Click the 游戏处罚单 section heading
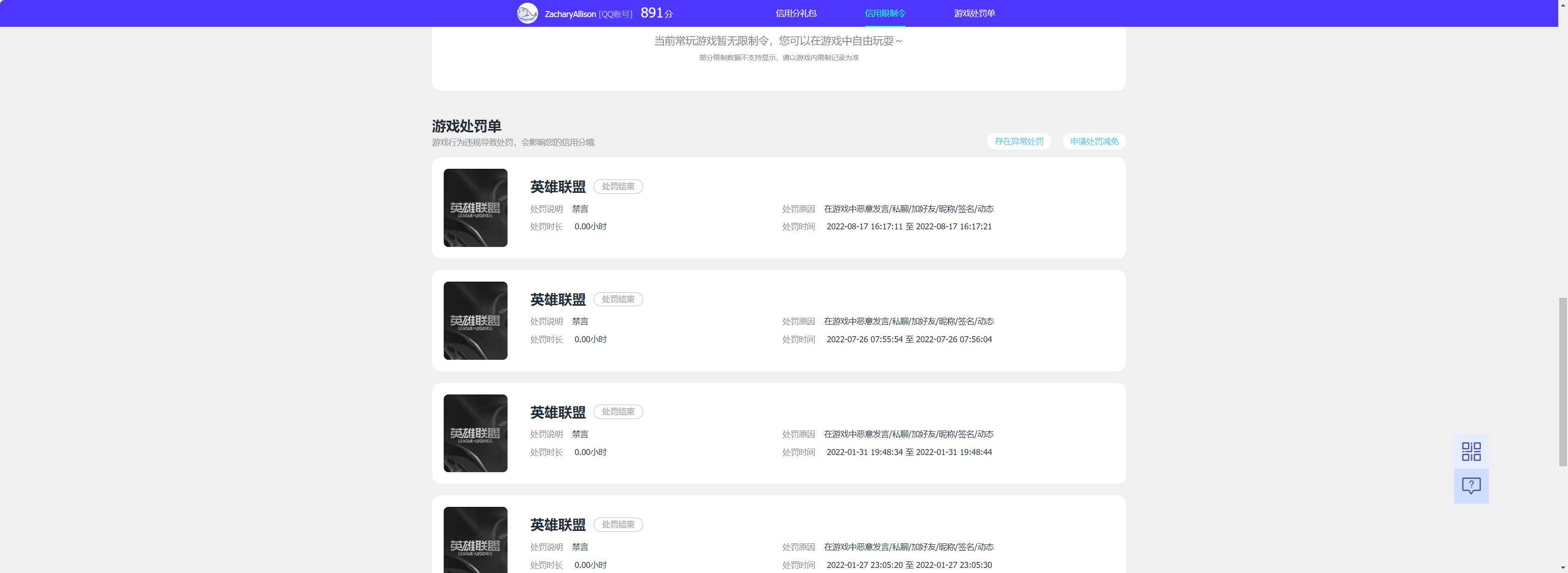 click(467, 126)
